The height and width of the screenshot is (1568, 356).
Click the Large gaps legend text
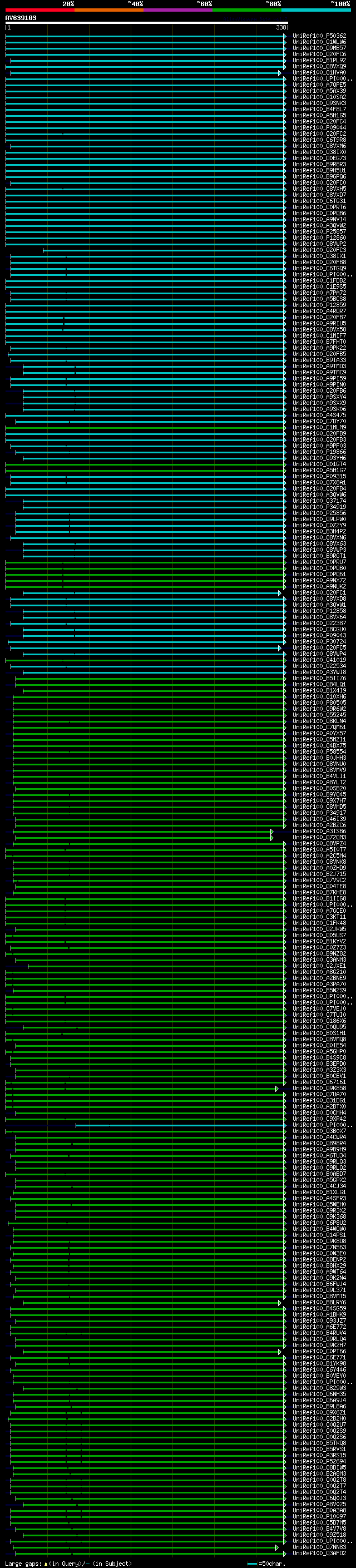pyautogui.click(x=68, y=1563)
